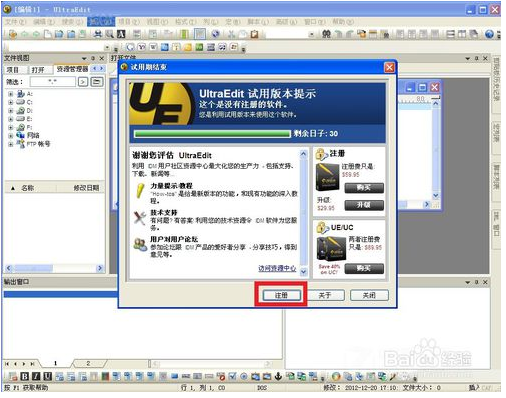Click the Open File toolbar icon
The width and height of the screenshot is (506, 398).
tap(59, 34)
